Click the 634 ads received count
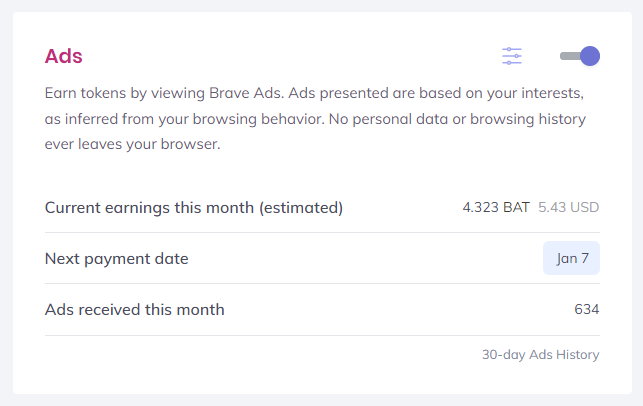Screen dimensions: 643x406 pos(587,309)
